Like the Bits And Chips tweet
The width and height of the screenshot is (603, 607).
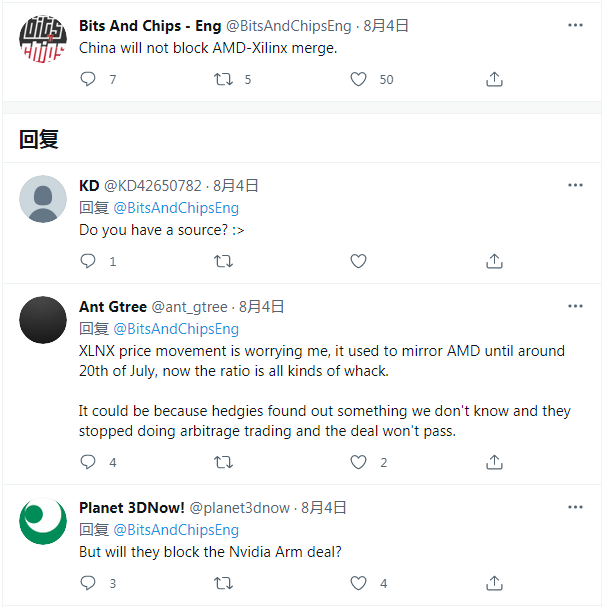tap(358, 80)
